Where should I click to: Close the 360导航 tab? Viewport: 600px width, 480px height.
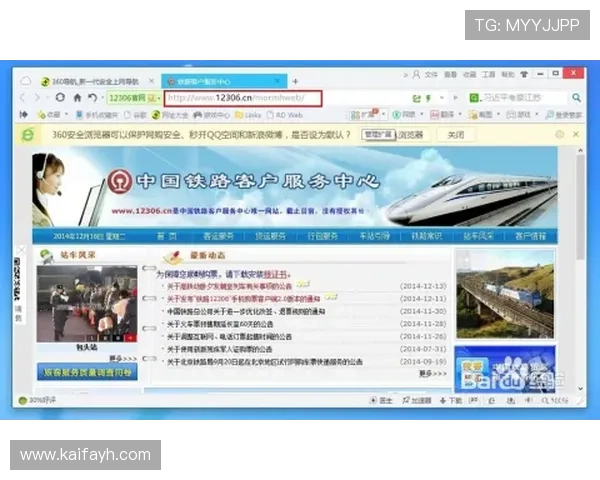(x=152, y=81)
